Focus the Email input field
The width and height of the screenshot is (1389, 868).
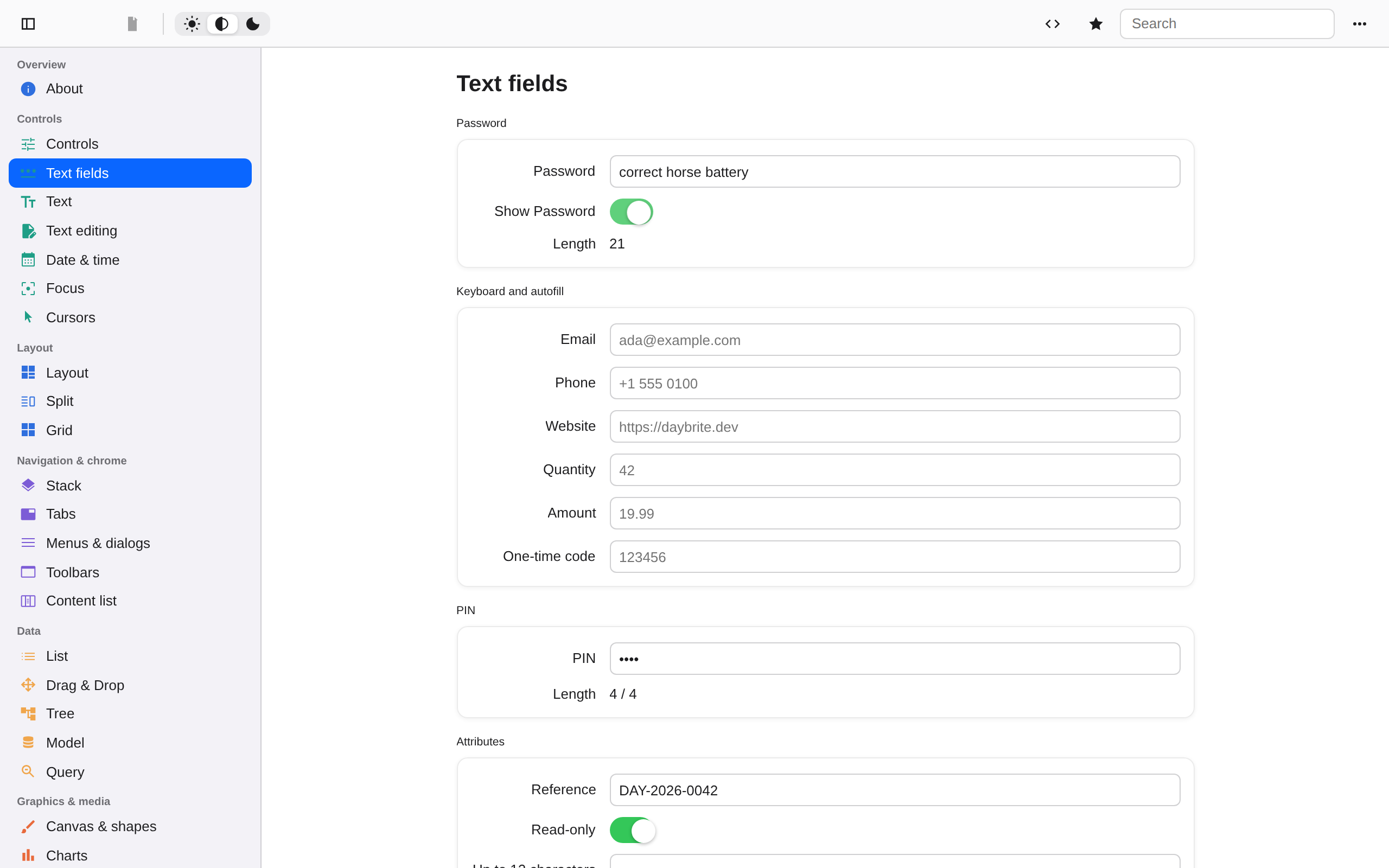point(895,340)
